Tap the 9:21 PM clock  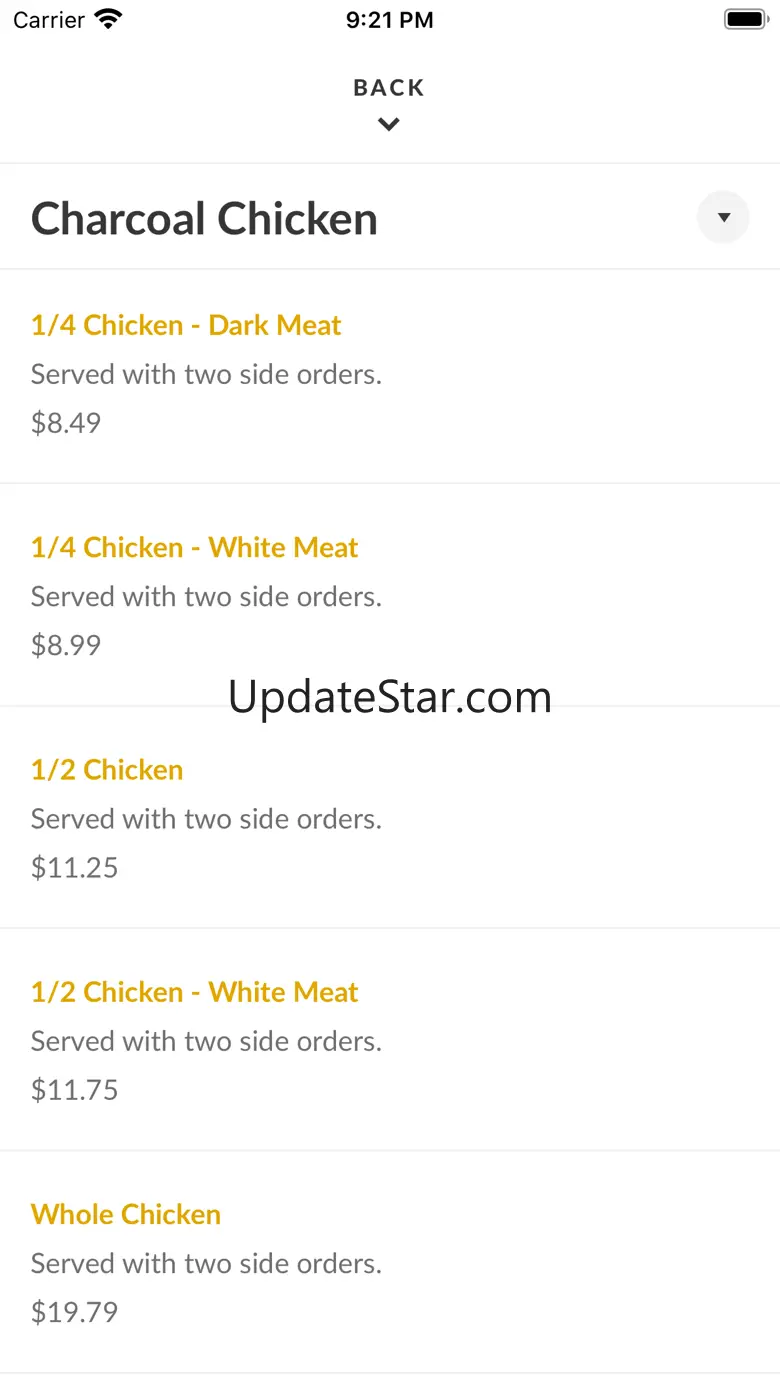click(389, 20)
